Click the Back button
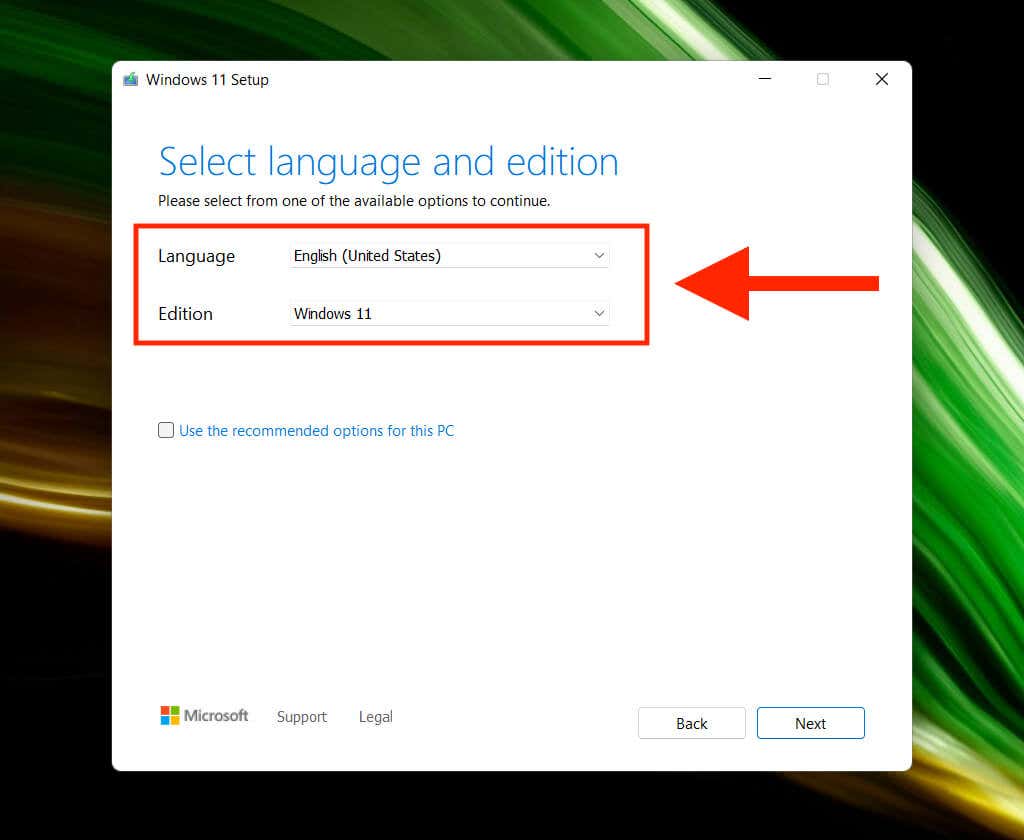Screen dimensions: 1024x840 692,723
